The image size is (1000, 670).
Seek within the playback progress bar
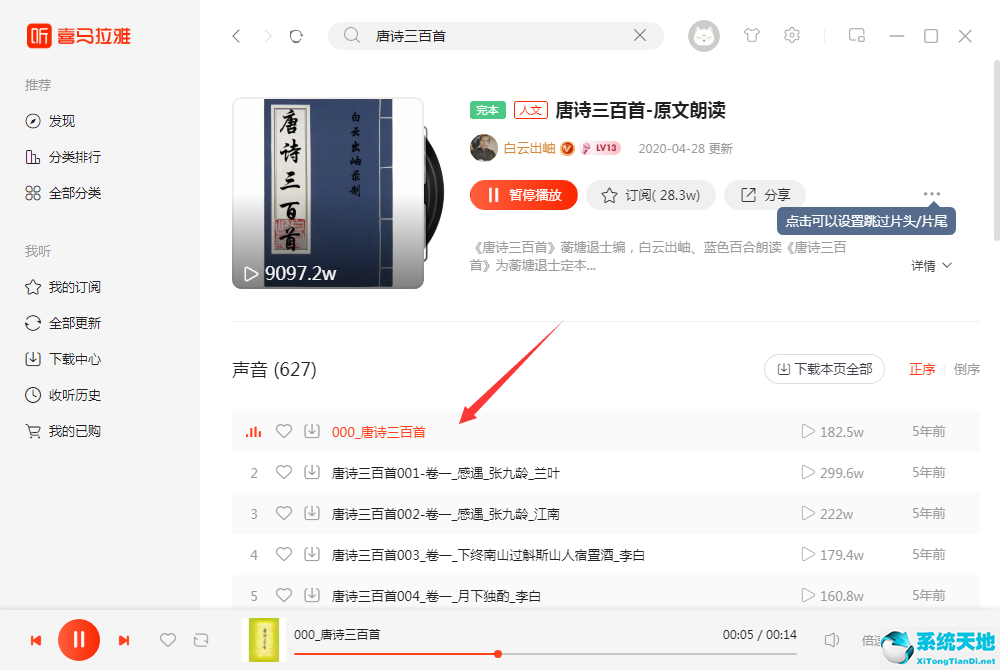coord(545,654)
